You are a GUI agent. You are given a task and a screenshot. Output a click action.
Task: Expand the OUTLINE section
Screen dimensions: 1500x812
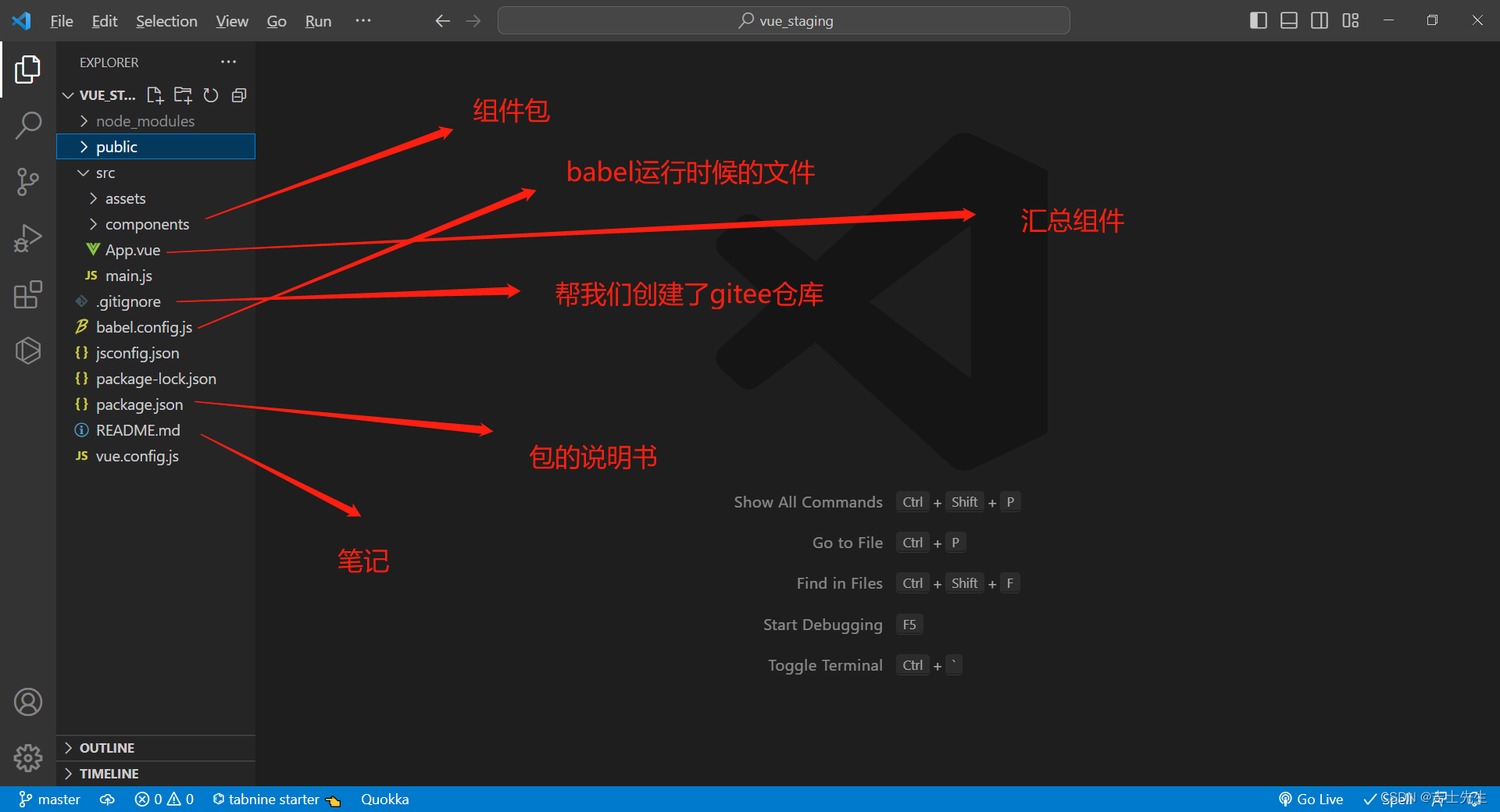(156, 748)
